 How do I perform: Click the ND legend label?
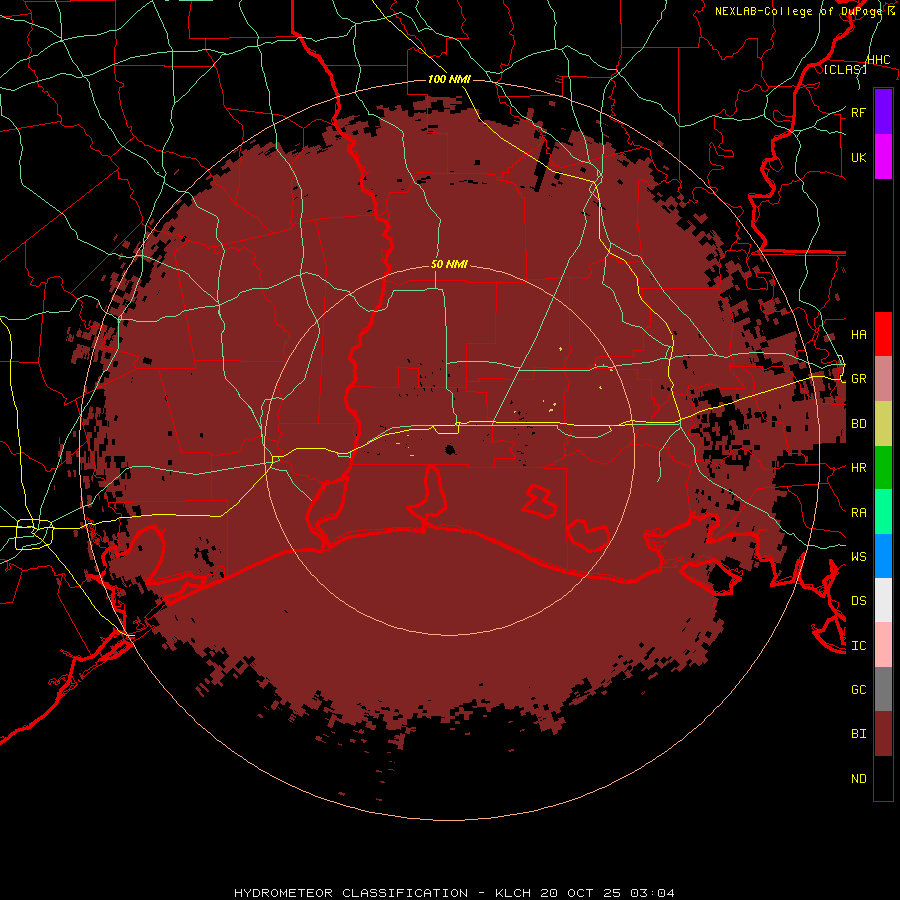coord(858,779)
